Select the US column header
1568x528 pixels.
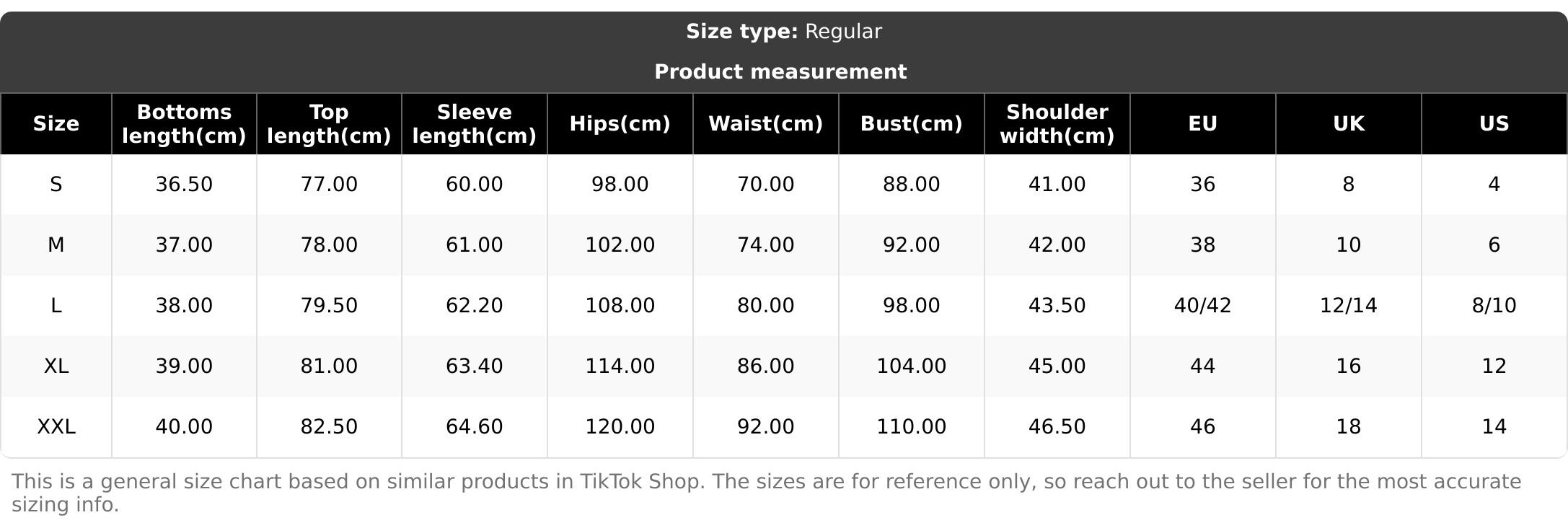tap(1494, 124)
